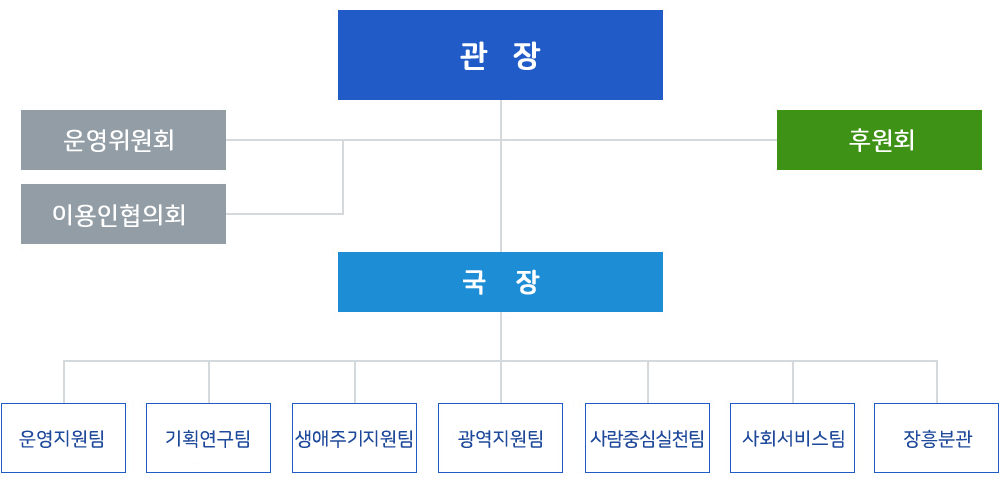
Task: Click the 이용인협의회 gray box
Action: point(123,214)
